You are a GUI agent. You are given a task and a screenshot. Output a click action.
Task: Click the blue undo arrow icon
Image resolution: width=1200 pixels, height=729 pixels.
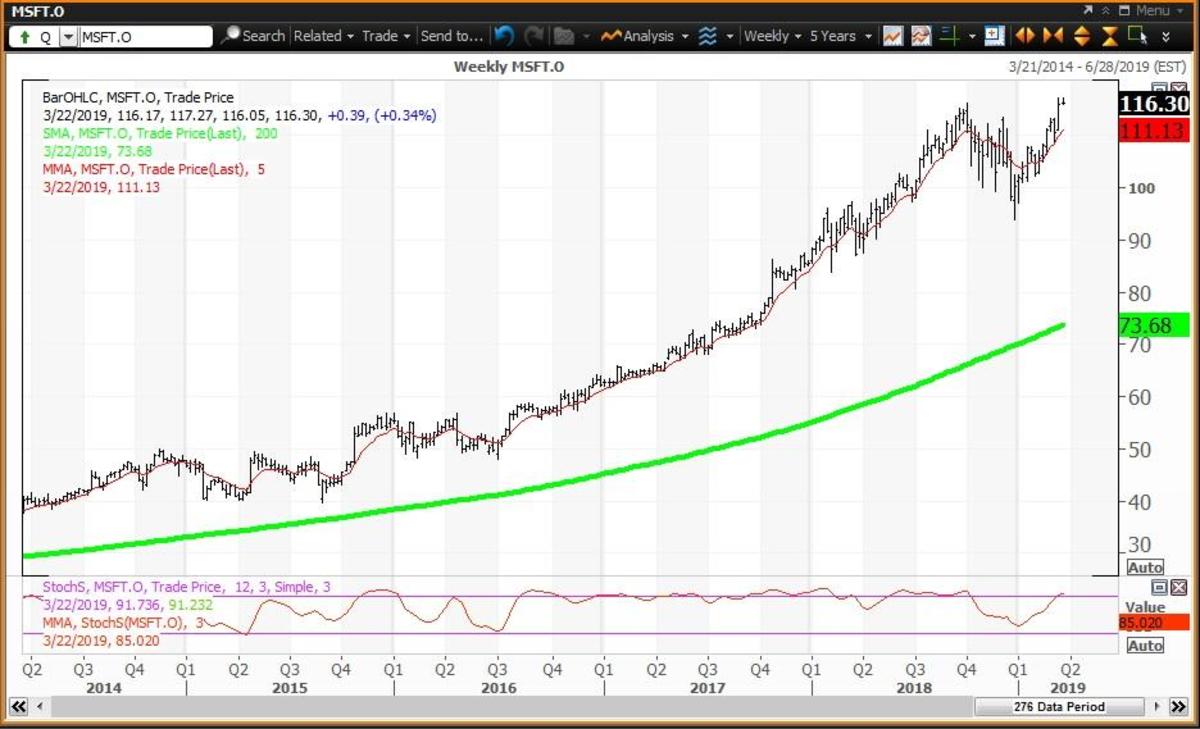point(504,36)
